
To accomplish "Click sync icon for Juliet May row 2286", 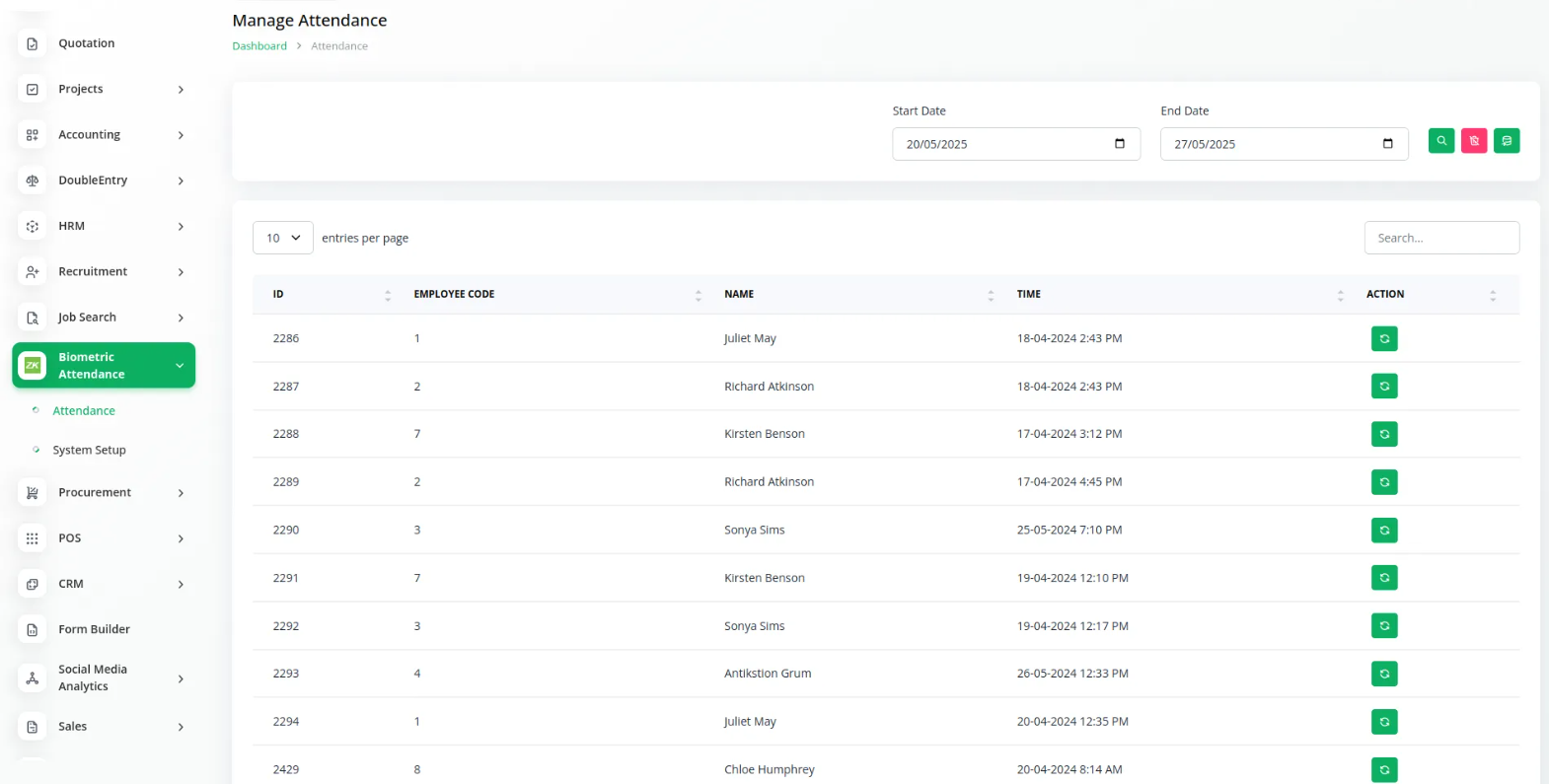I will click(1384, 339).
